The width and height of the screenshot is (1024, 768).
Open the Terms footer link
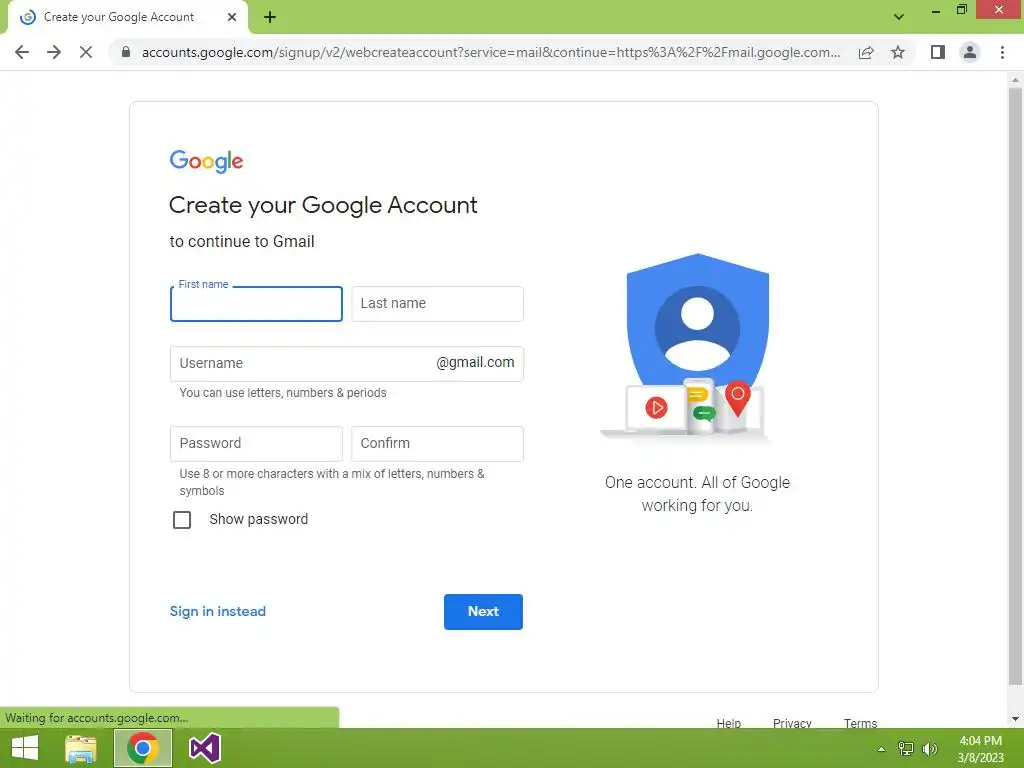tap(861, 722)
